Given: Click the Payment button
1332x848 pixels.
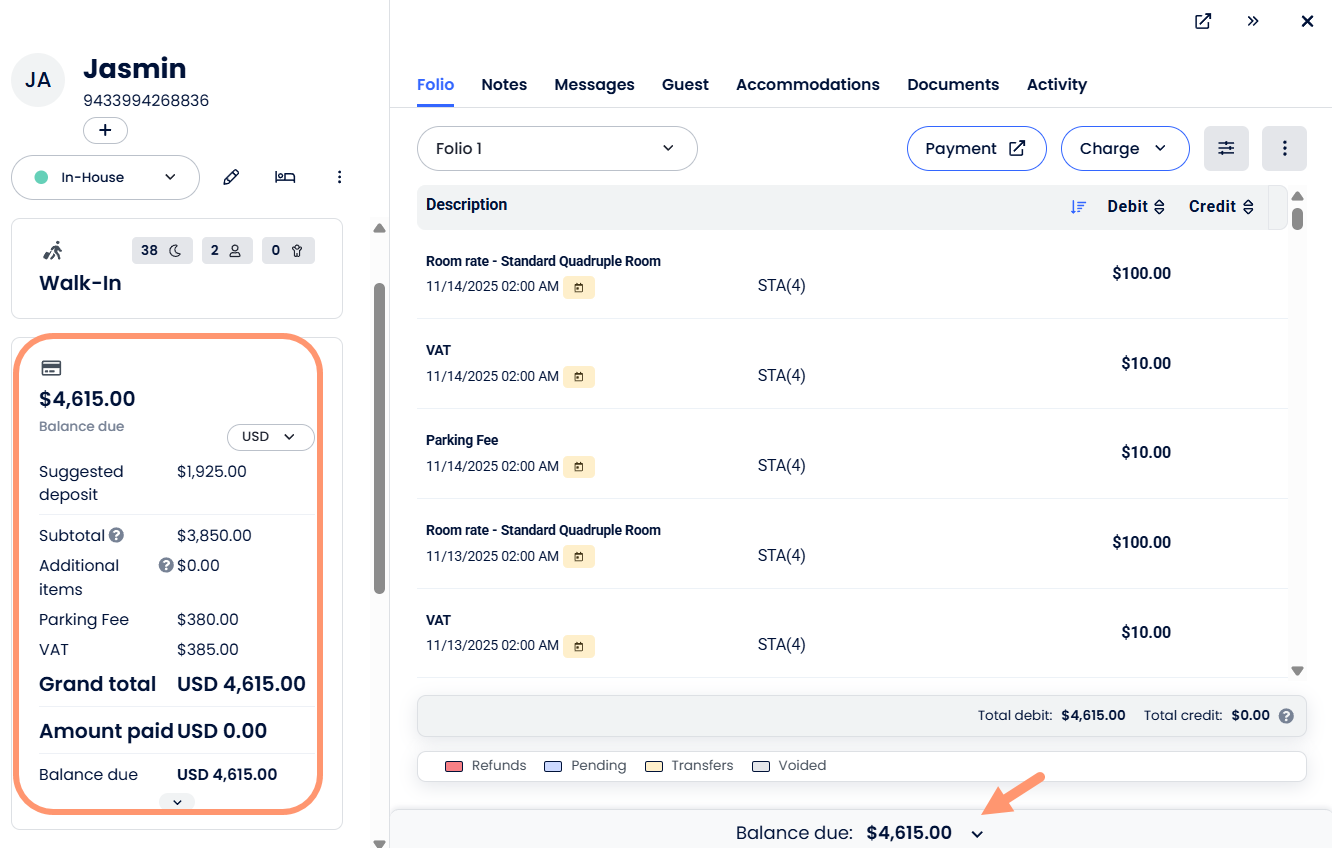Looking at the screenshot, I should (975, 148).
